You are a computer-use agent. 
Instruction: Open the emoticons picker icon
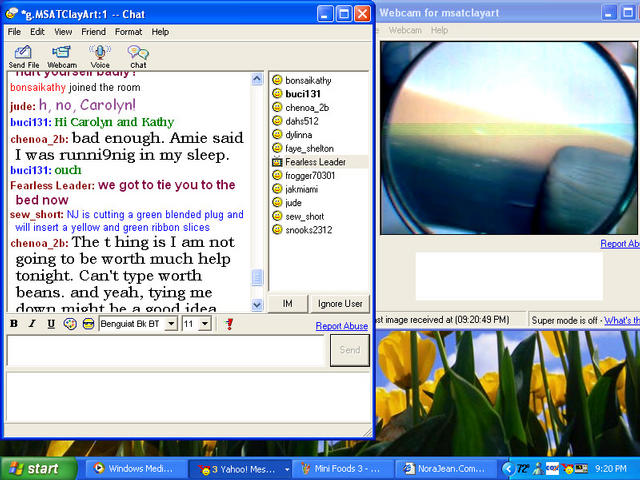click(88, 324)
